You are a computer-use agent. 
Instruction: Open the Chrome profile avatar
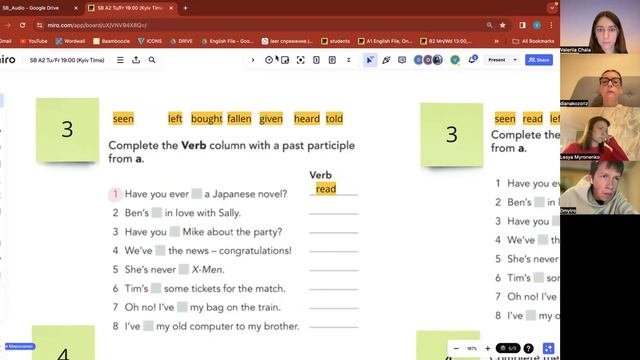(x=537, y=25)
